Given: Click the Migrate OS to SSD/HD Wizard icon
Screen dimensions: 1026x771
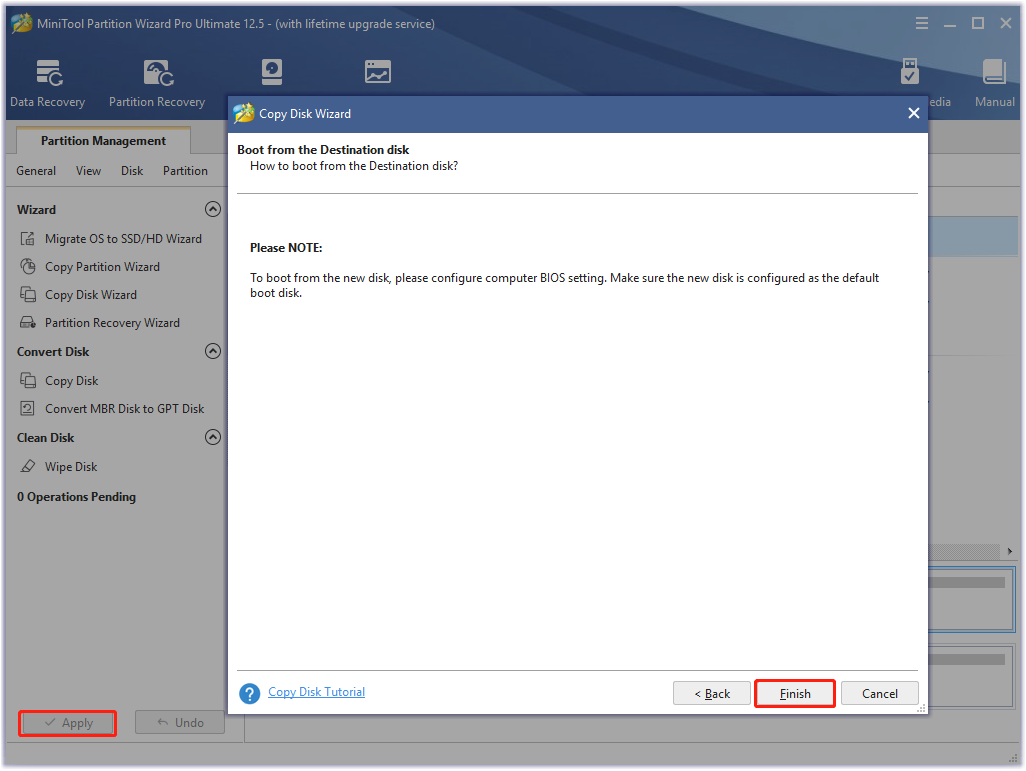Looking at the screenshot, I should 27,238.
